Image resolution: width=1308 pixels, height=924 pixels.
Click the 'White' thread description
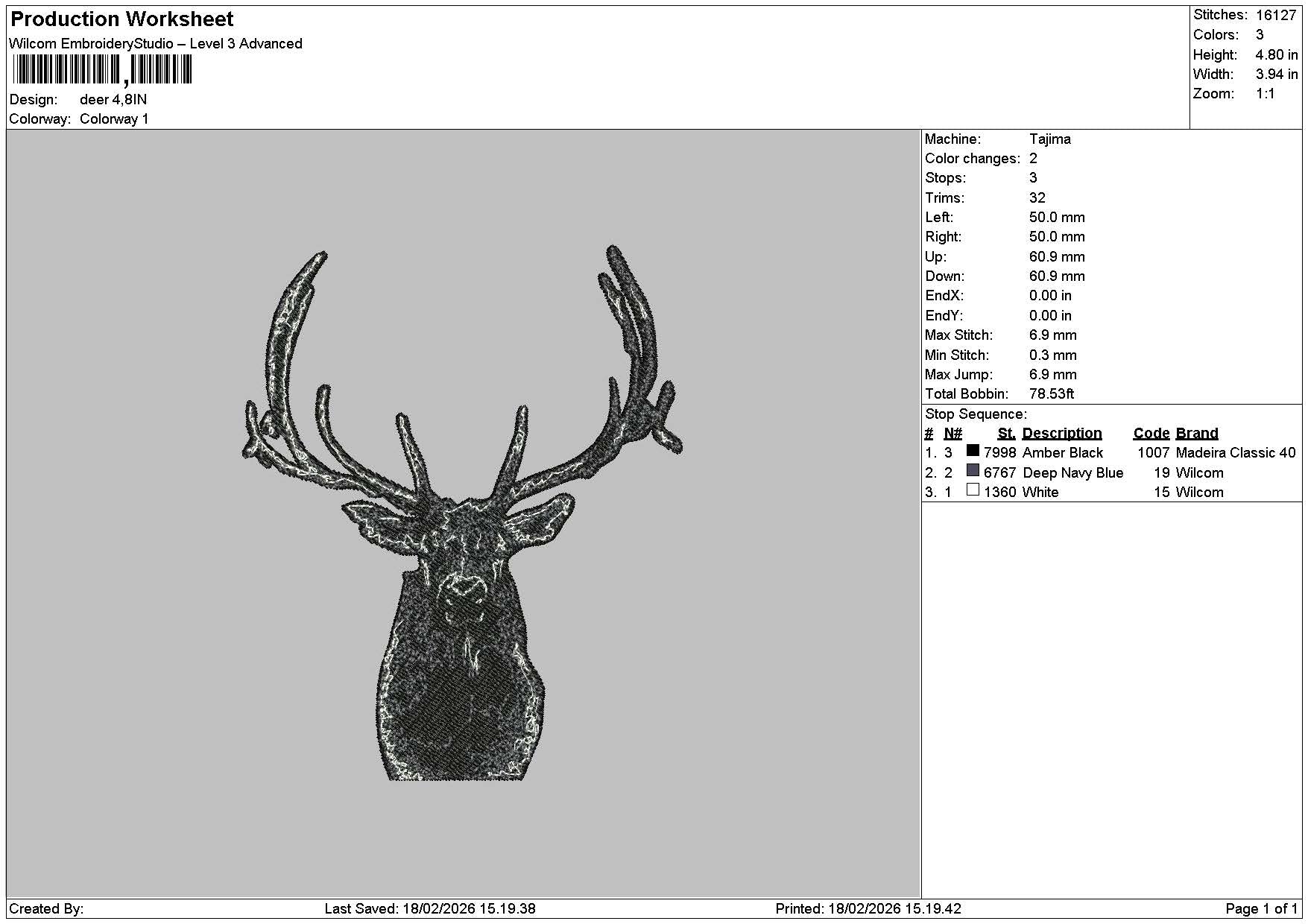pyautogui.click(x=1040, y=493)
